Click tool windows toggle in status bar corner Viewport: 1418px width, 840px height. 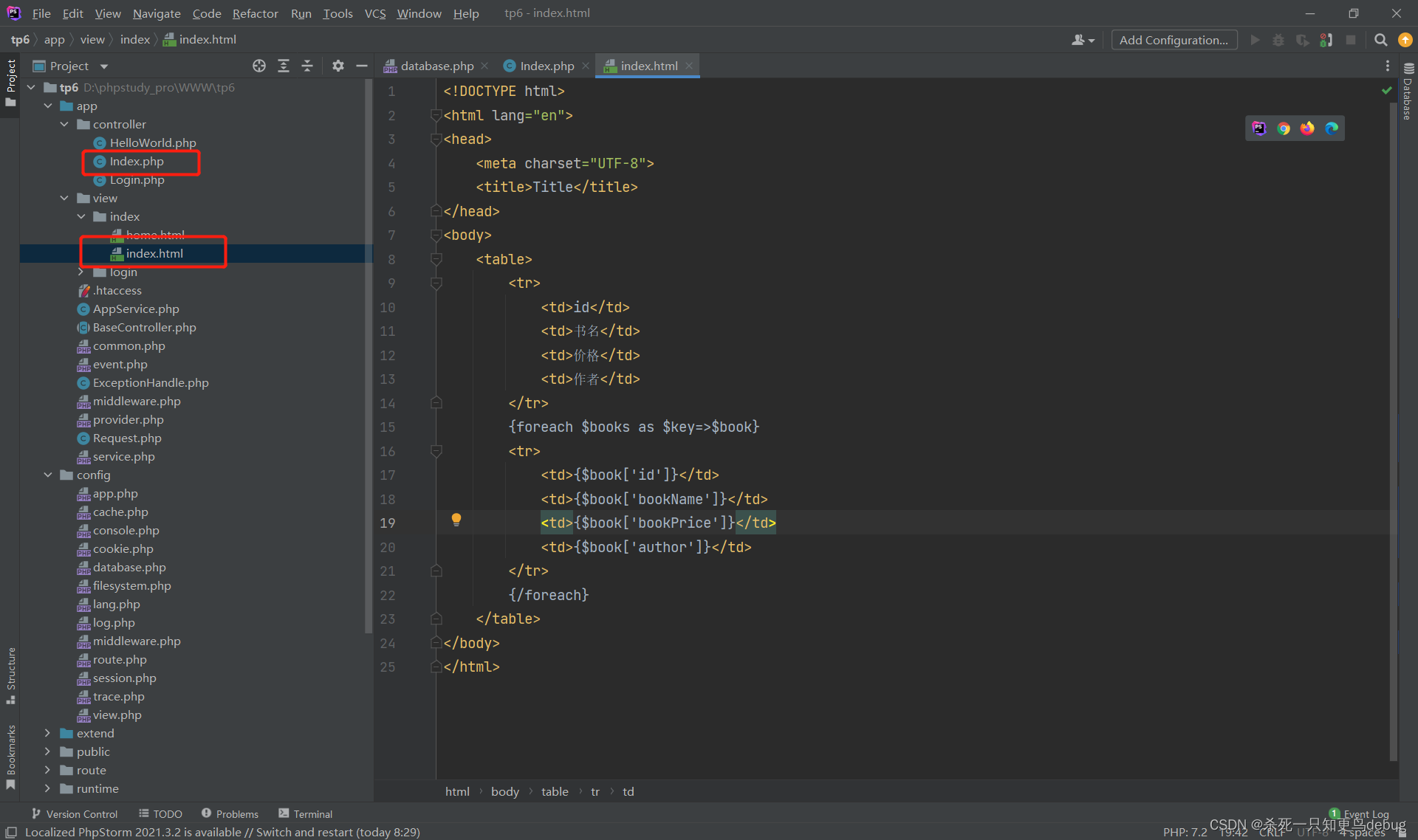click(x=11, y=832)
